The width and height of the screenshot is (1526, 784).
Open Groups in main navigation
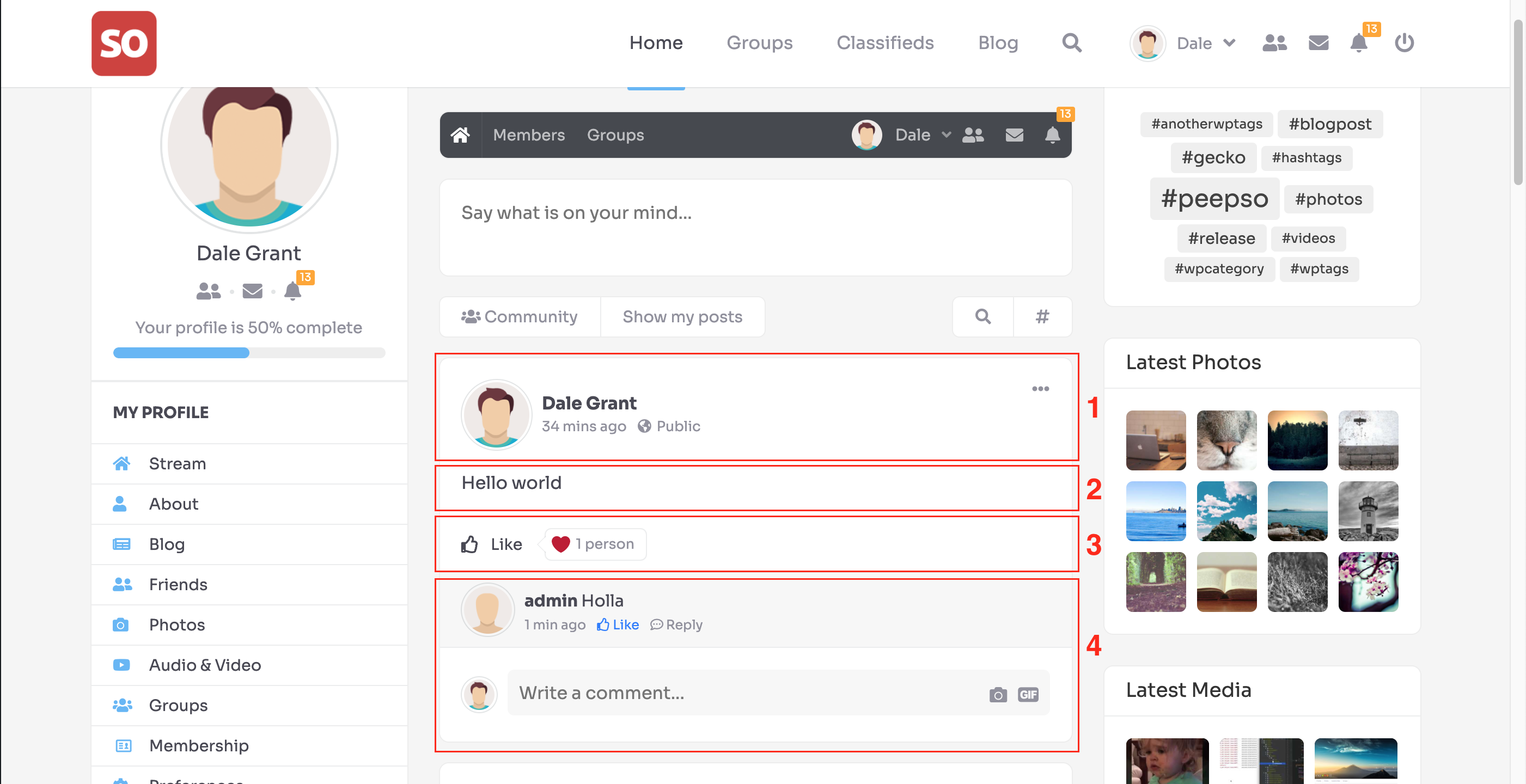pyautogui.click(x=759, y=42)
